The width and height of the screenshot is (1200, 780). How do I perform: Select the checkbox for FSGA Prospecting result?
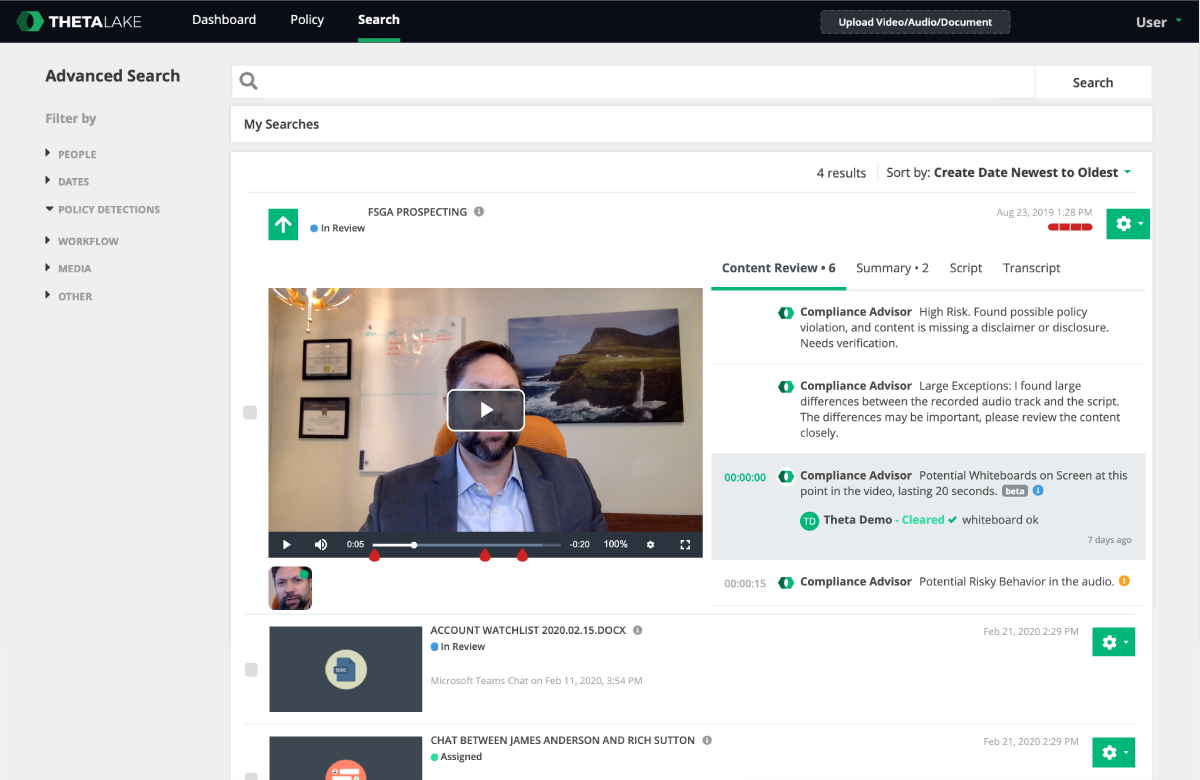(250, 412)
